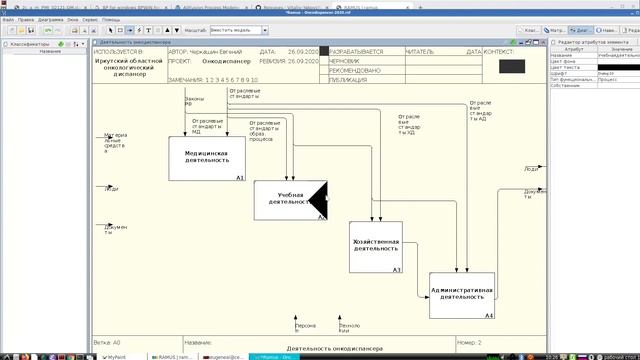
Task: Switch to the Матр... workspace button
Action: [554, 30]
